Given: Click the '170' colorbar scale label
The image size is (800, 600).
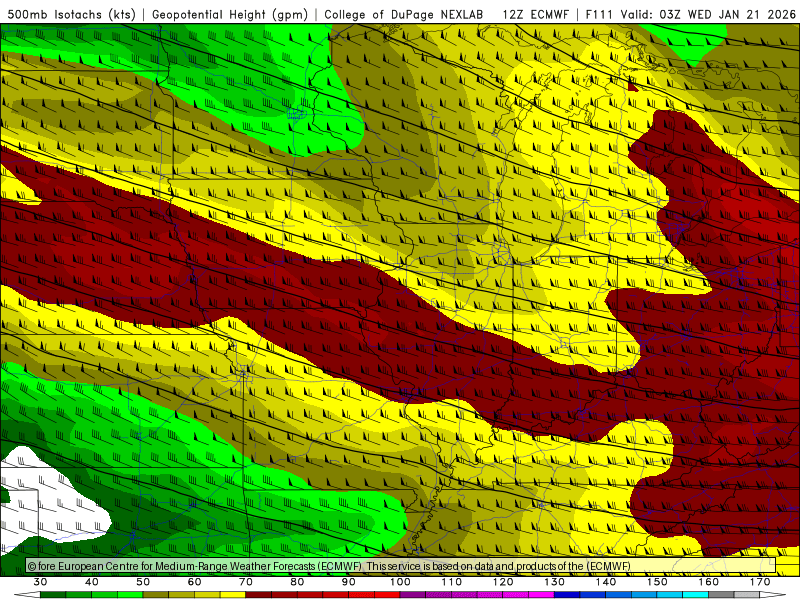Looking at the screenshot, I should point(760,582).
